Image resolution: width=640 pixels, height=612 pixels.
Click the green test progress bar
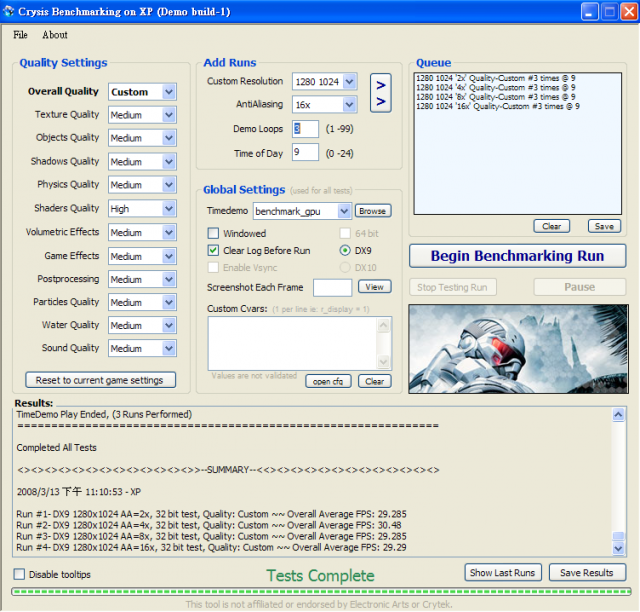(321, 591)
